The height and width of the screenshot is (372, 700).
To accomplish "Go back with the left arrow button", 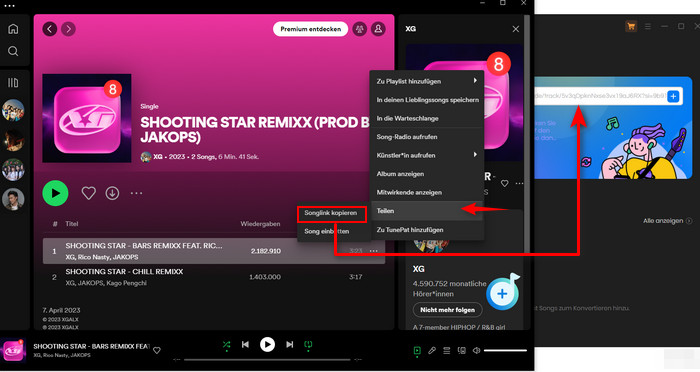I will 50,29.
